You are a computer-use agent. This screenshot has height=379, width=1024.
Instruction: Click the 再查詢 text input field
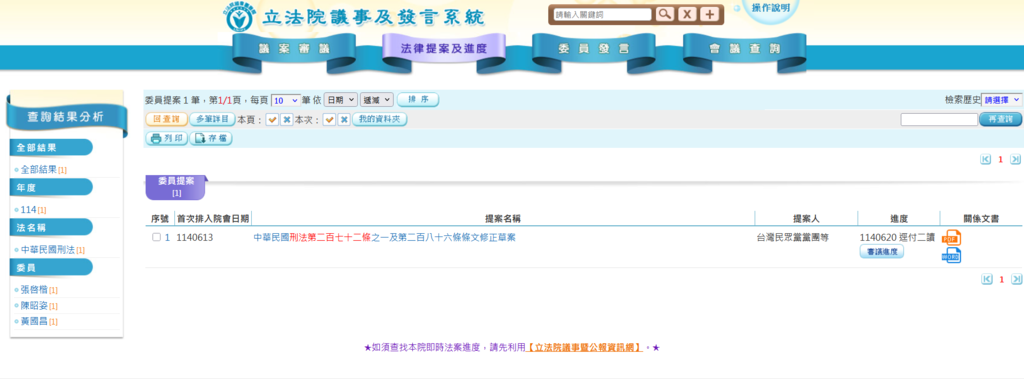939,120
